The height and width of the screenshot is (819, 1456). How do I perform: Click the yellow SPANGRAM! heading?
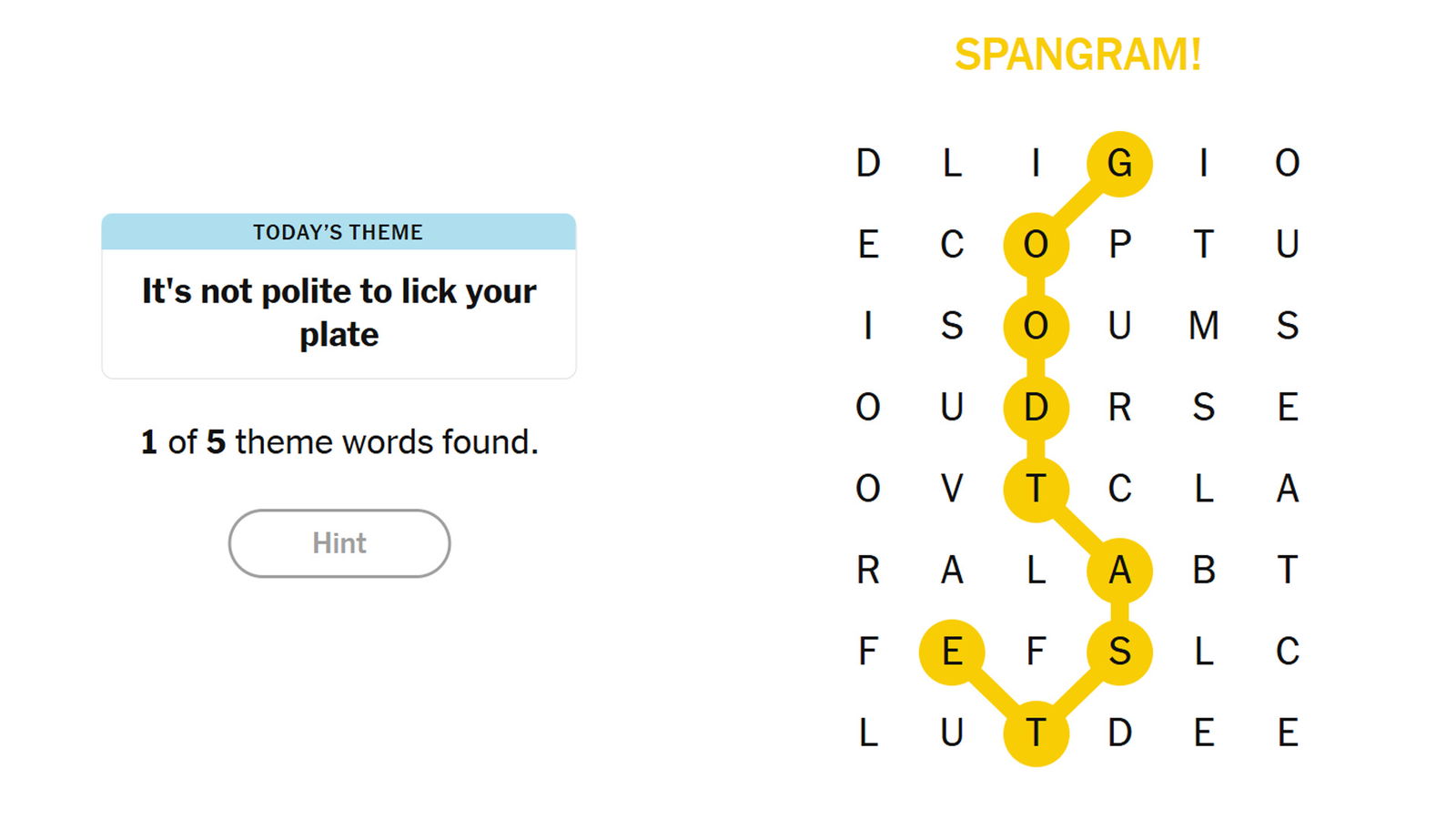1077,56
